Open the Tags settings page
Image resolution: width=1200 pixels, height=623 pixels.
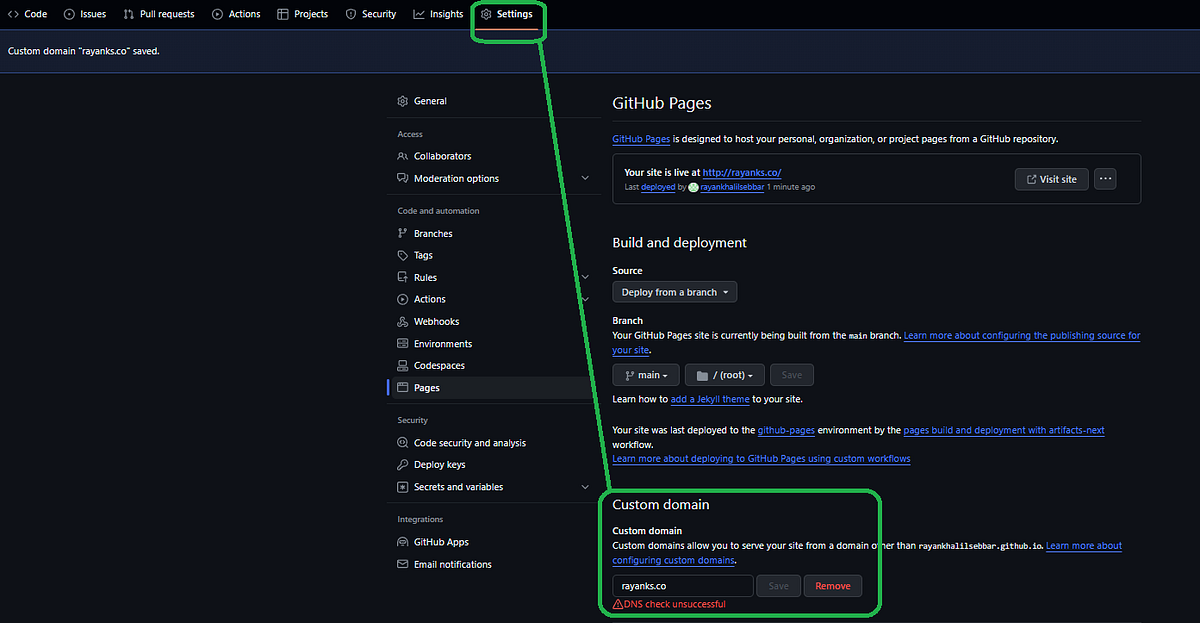[x=424, y=255]
